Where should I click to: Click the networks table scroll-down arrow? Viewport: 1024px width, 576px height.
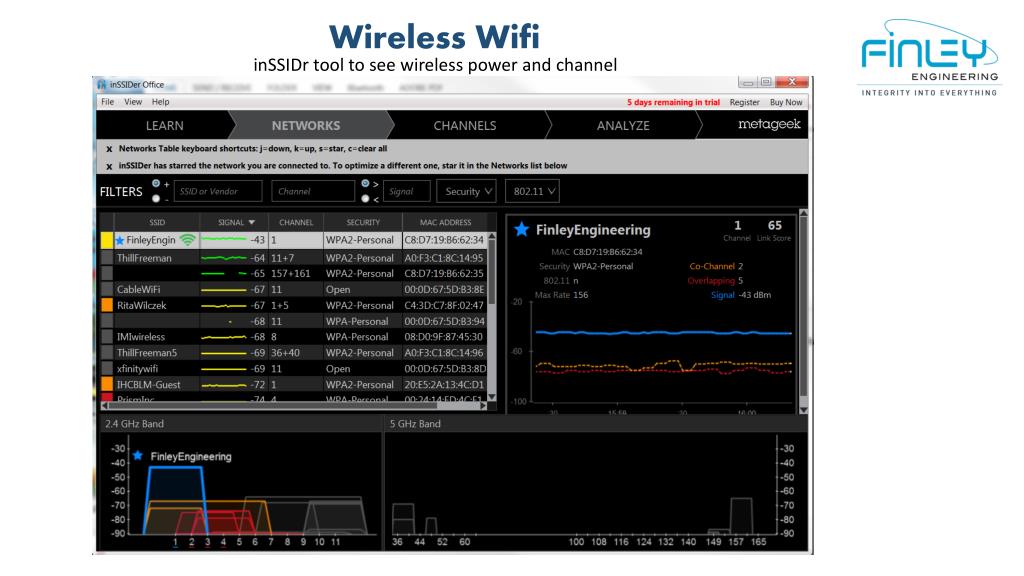(492, 396)
